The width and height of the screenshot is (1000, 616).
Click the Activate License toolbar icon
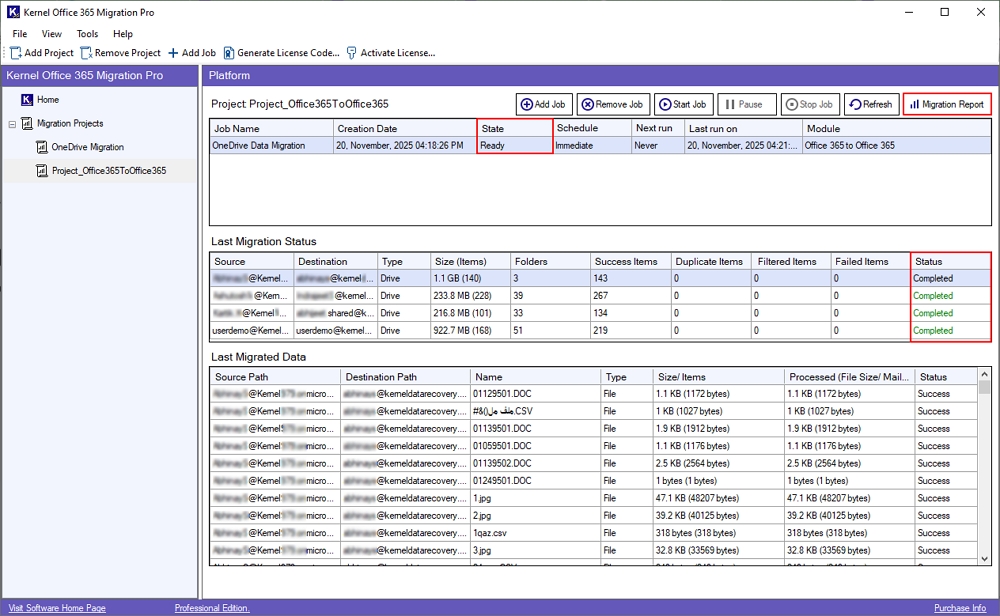352,53
